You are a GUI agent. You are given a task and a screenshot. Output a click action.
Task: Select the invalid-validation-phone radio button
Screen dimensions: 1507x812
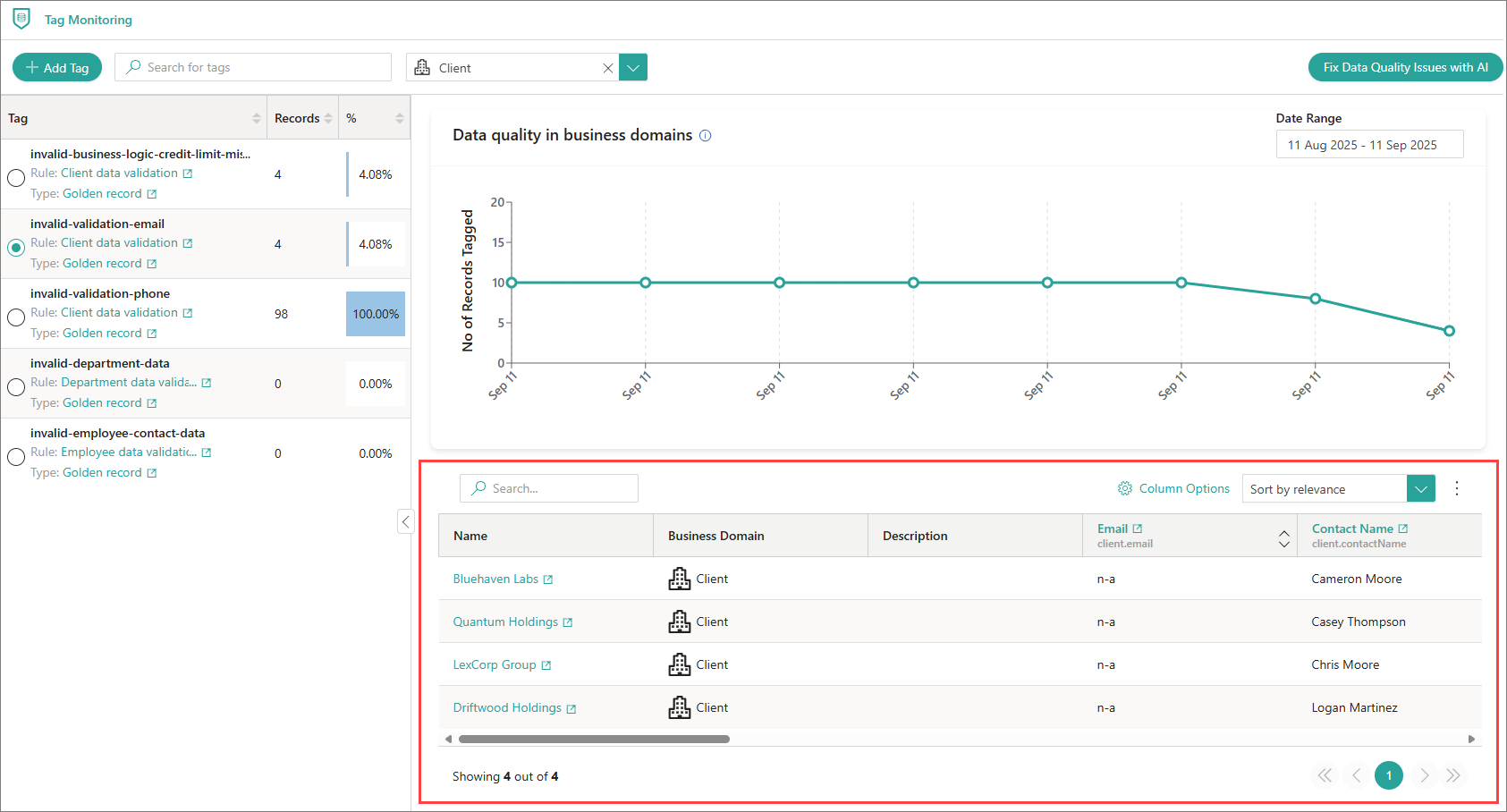pyautogui.click(x=16, y=317)
